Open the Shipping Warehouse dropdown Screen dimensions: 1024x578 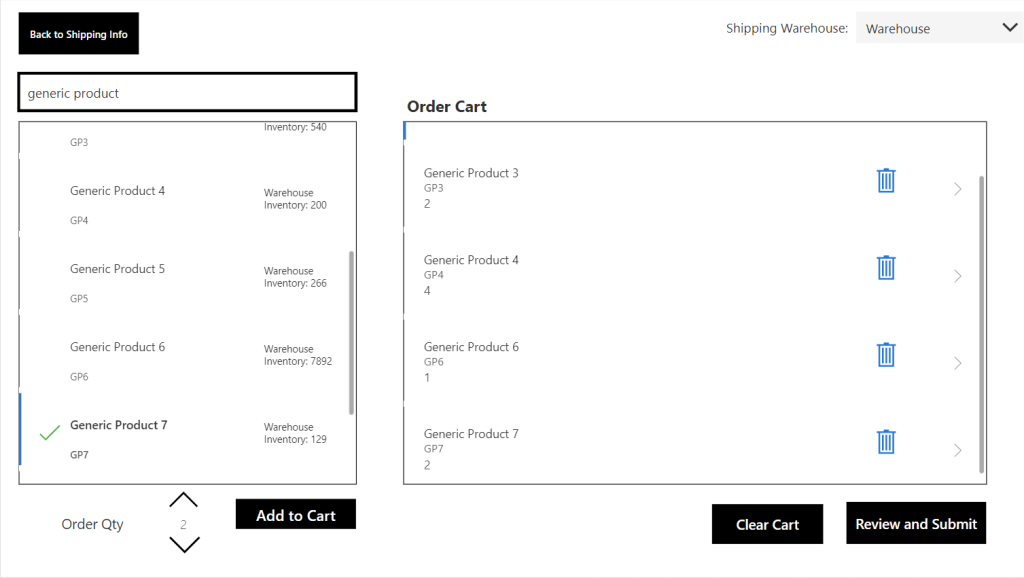(939, 28)
